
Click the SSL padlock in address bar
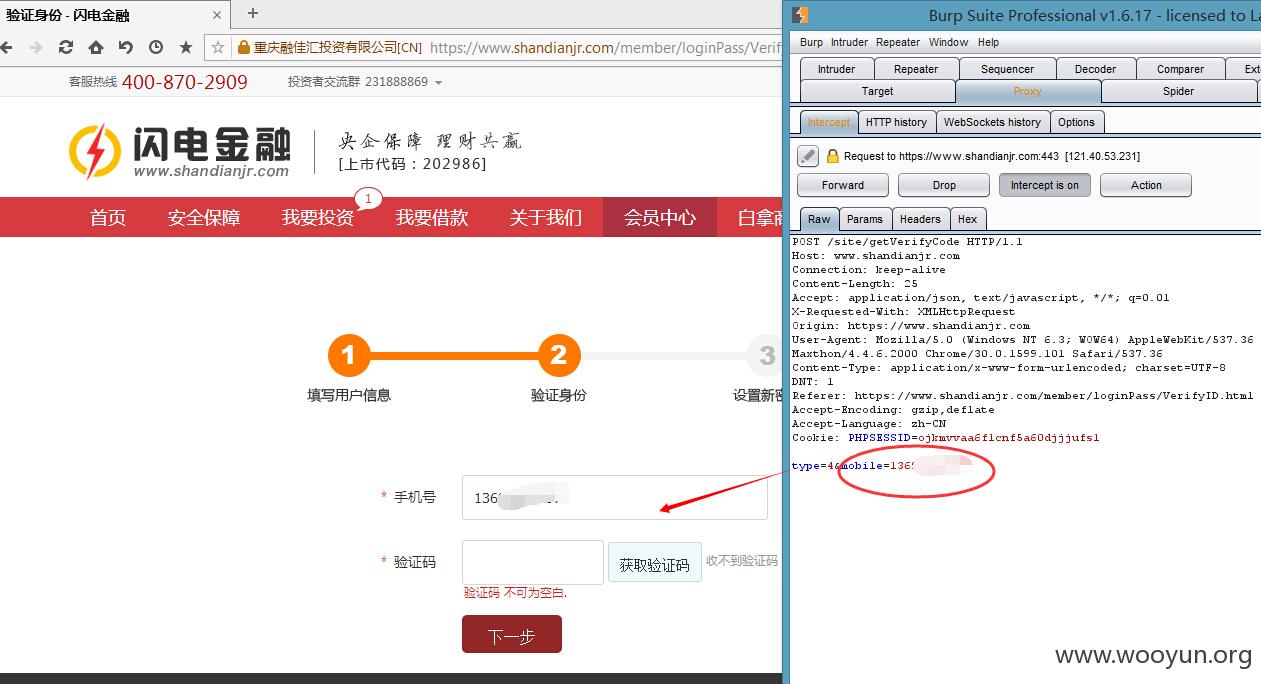pos(243,47)
